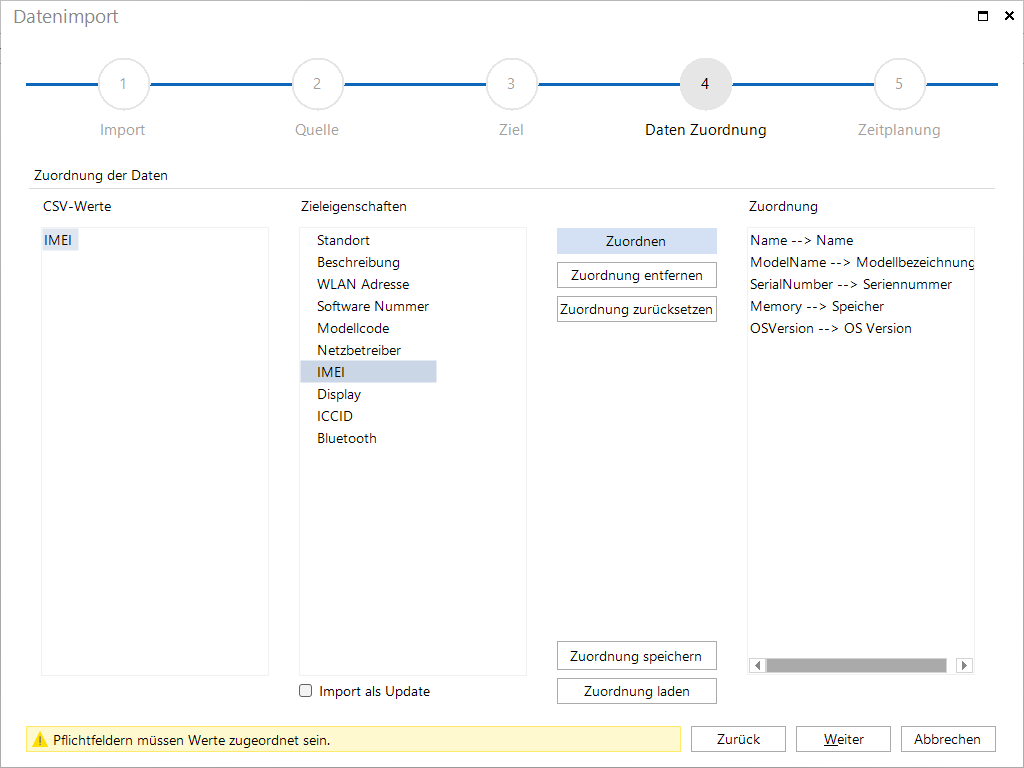The width and height of the screenshot is (1024, 768).
Task: Load a mapping with Zuordnung laden
Action: [x=637, y=691]
